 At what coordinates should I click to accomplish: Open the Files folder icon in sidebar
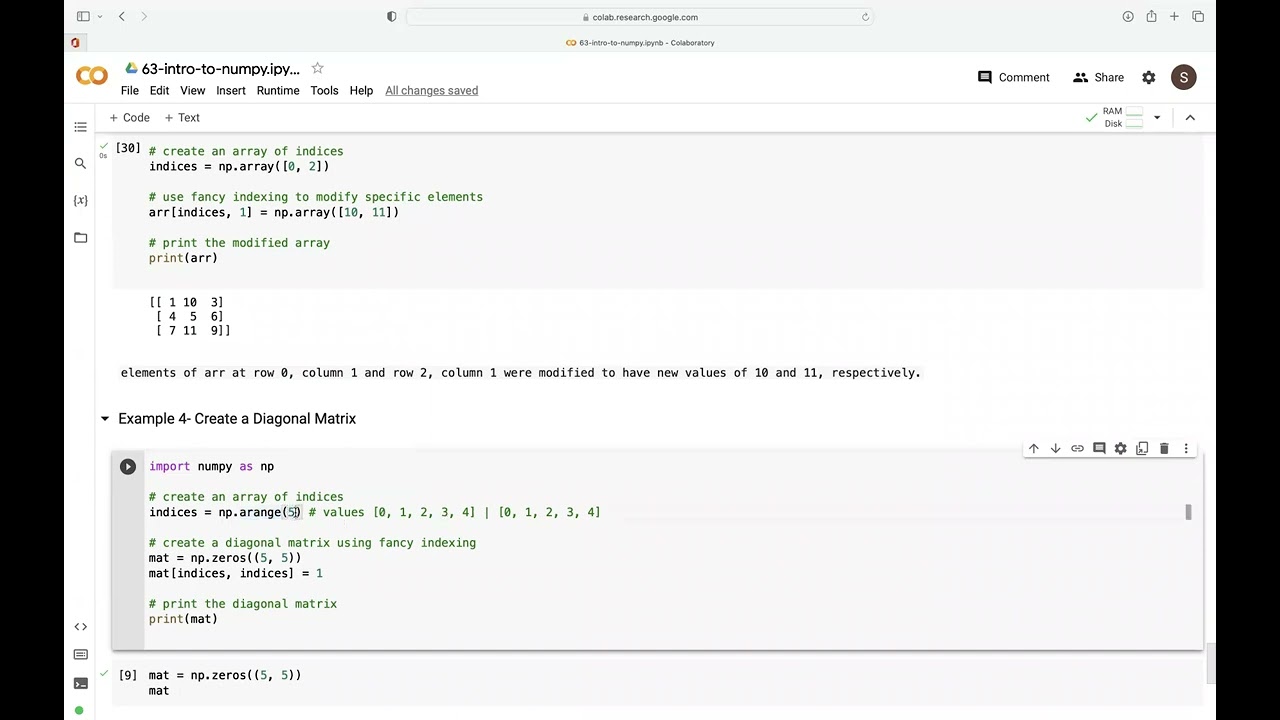(81, 237)
